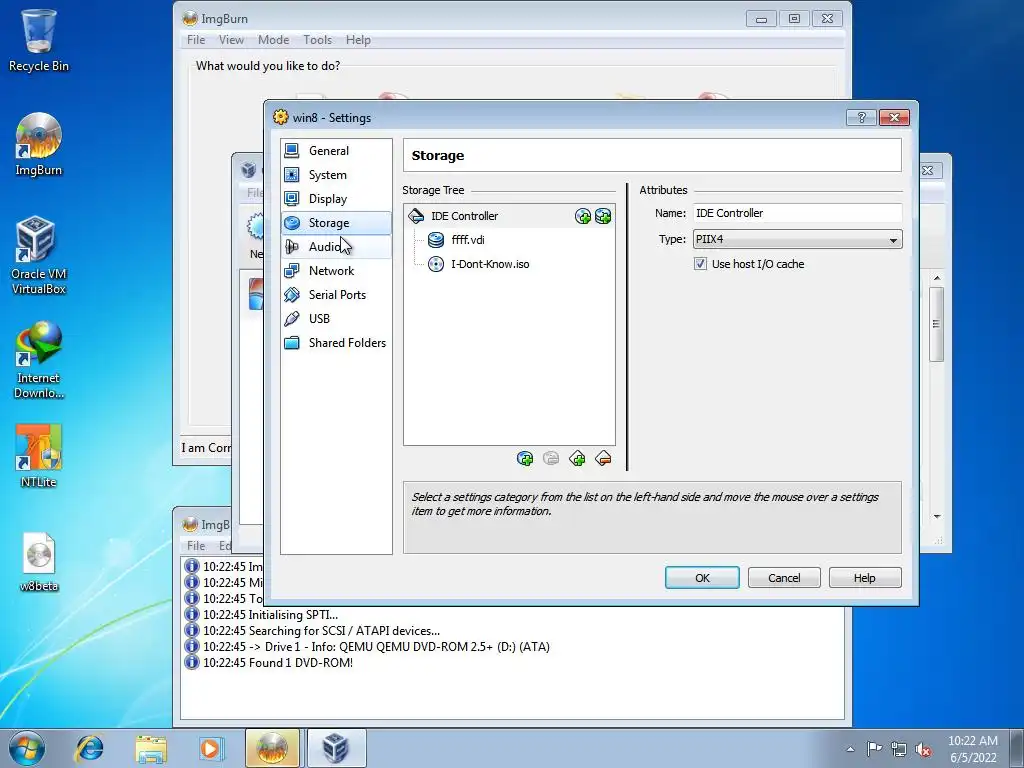Screen dimensions: 1024x768
Task: Open the Recycle Bin desktop icon
Action: [39, 39]
